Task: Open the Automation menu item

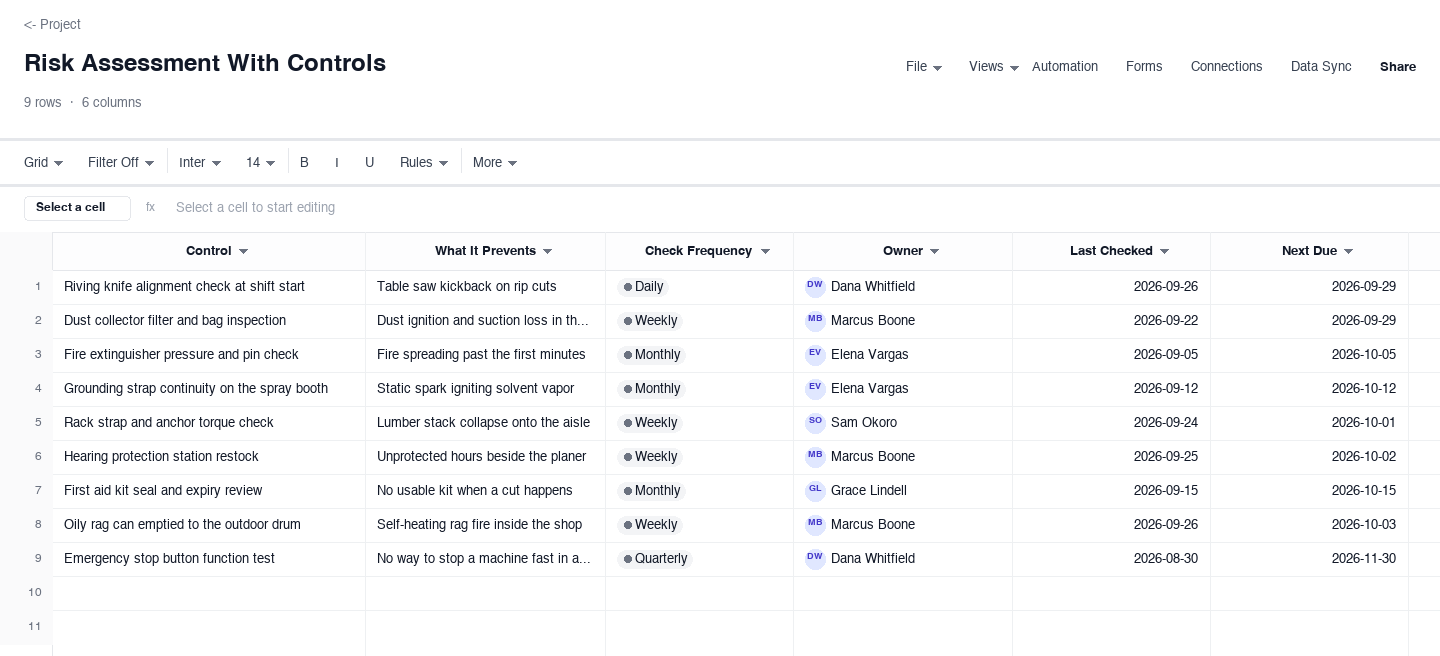Action: 1065,67
